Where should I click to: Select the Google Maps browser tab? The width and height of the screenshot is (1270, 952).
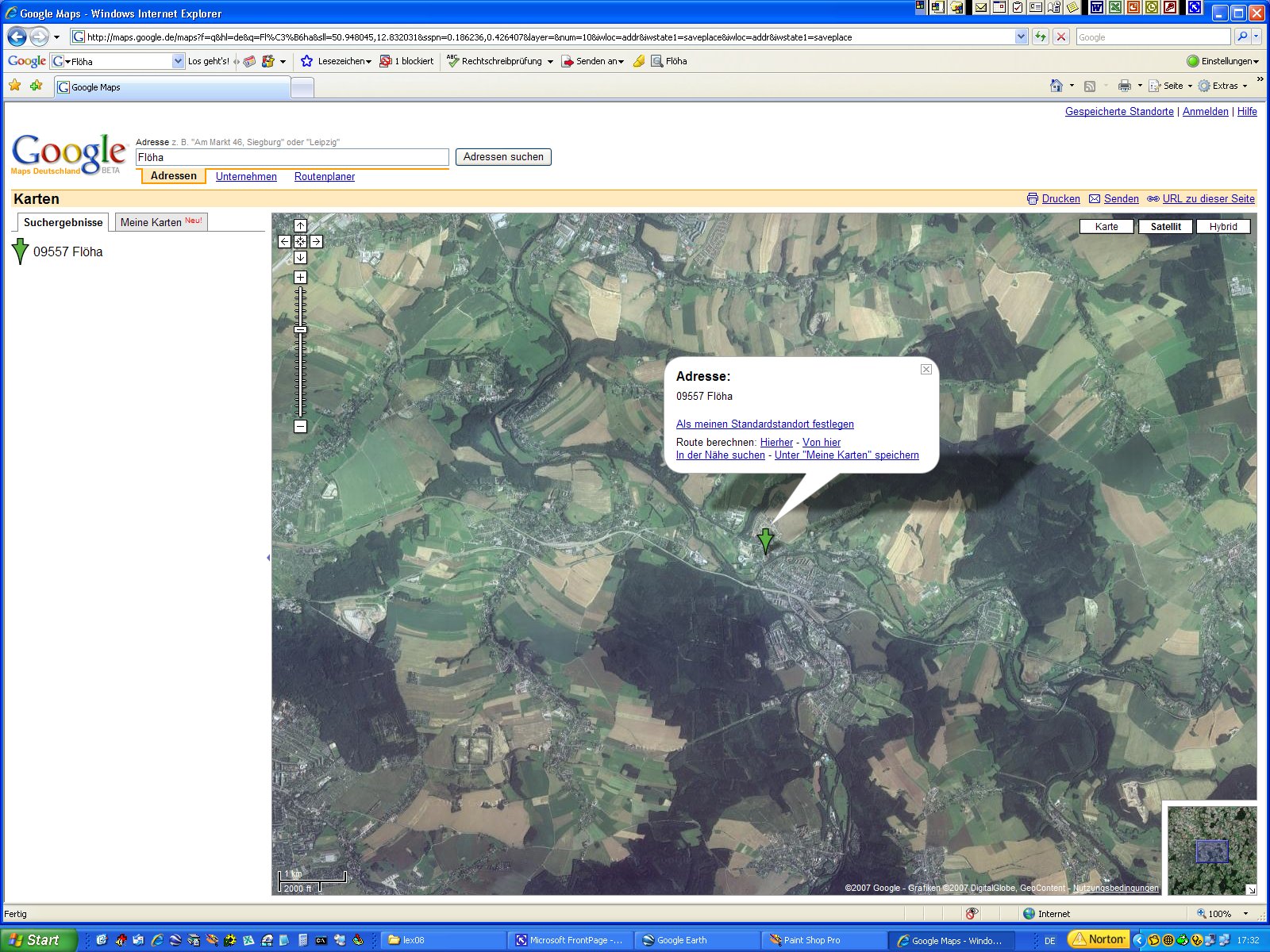pyautogui.click(x=171, y=87)
